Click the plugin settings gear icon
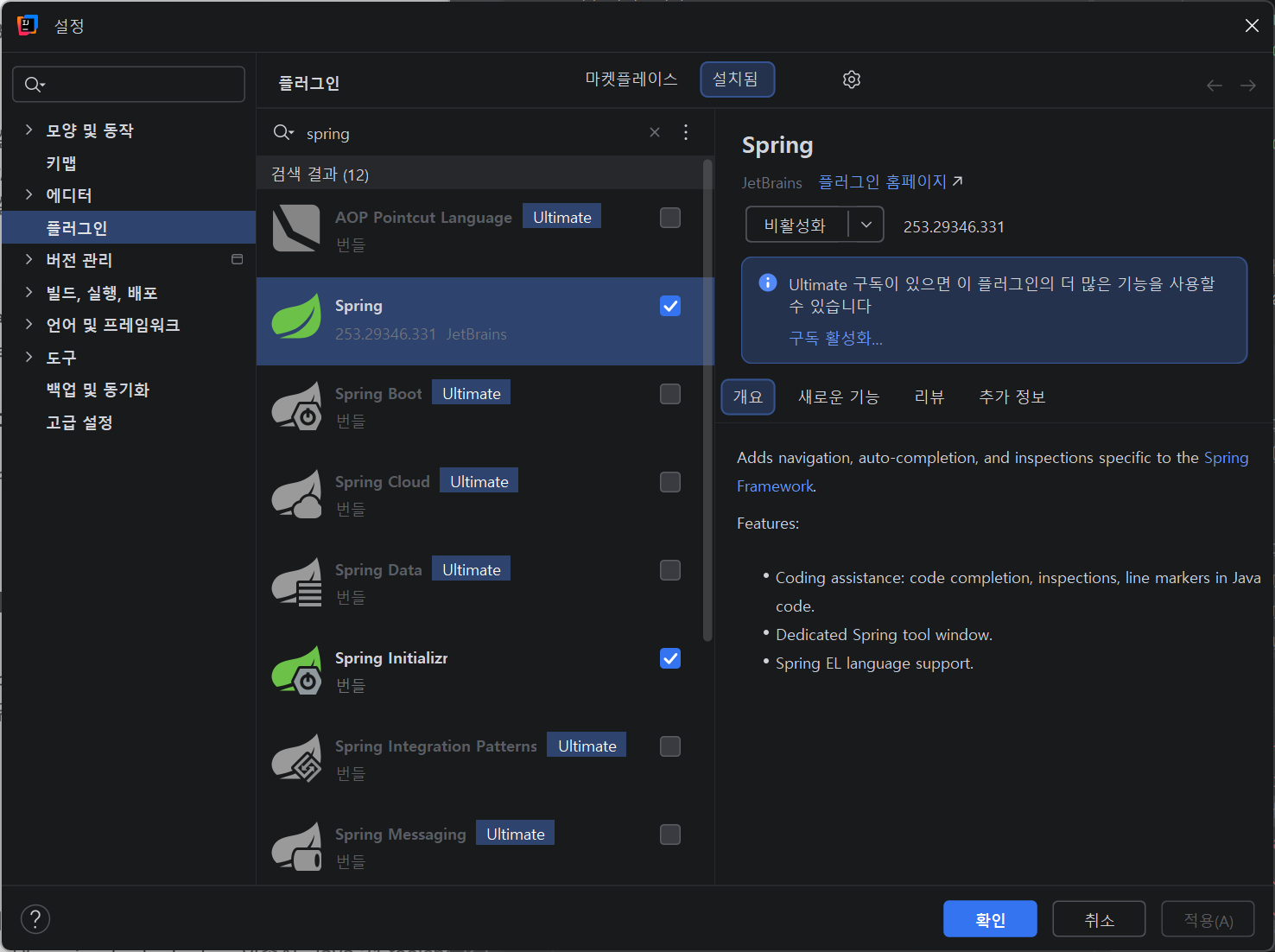This screenshot has height=952, width=1275. (x=851, y=79)
